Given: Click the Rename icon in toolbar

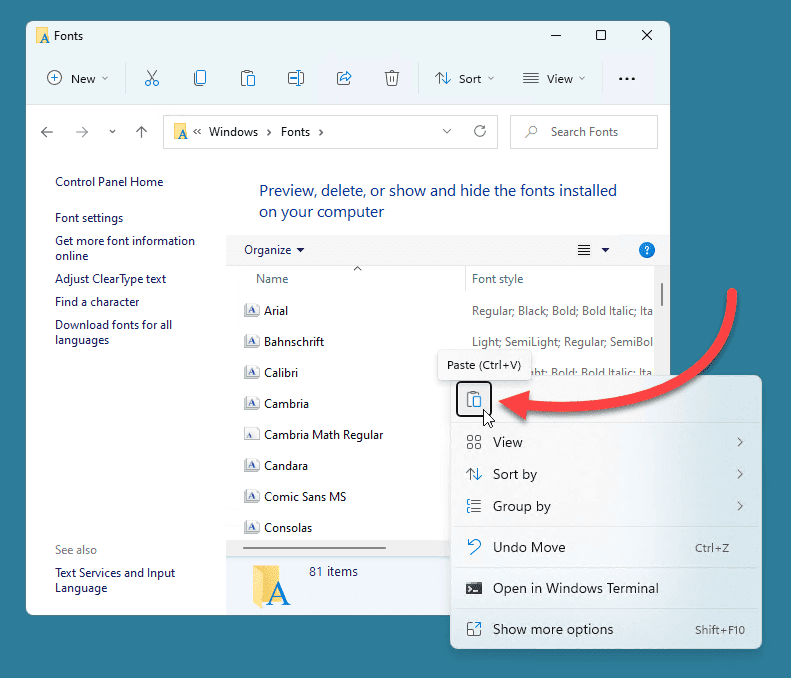Looking at the screenshot, I should (296, 78).
